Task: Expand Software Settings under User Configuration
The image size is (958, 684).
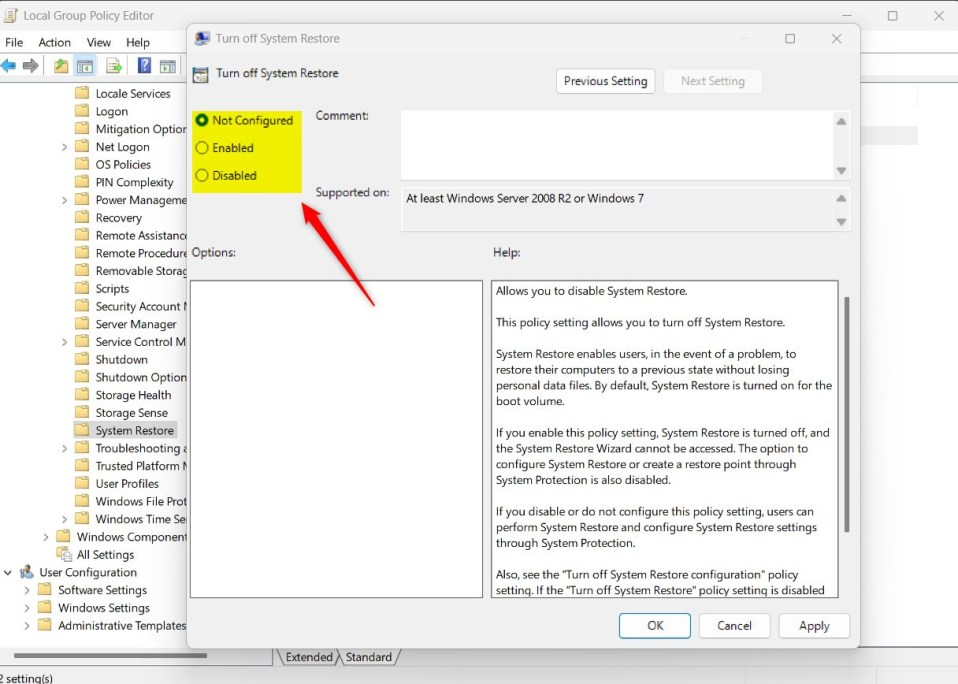Action: coord(27,590)
